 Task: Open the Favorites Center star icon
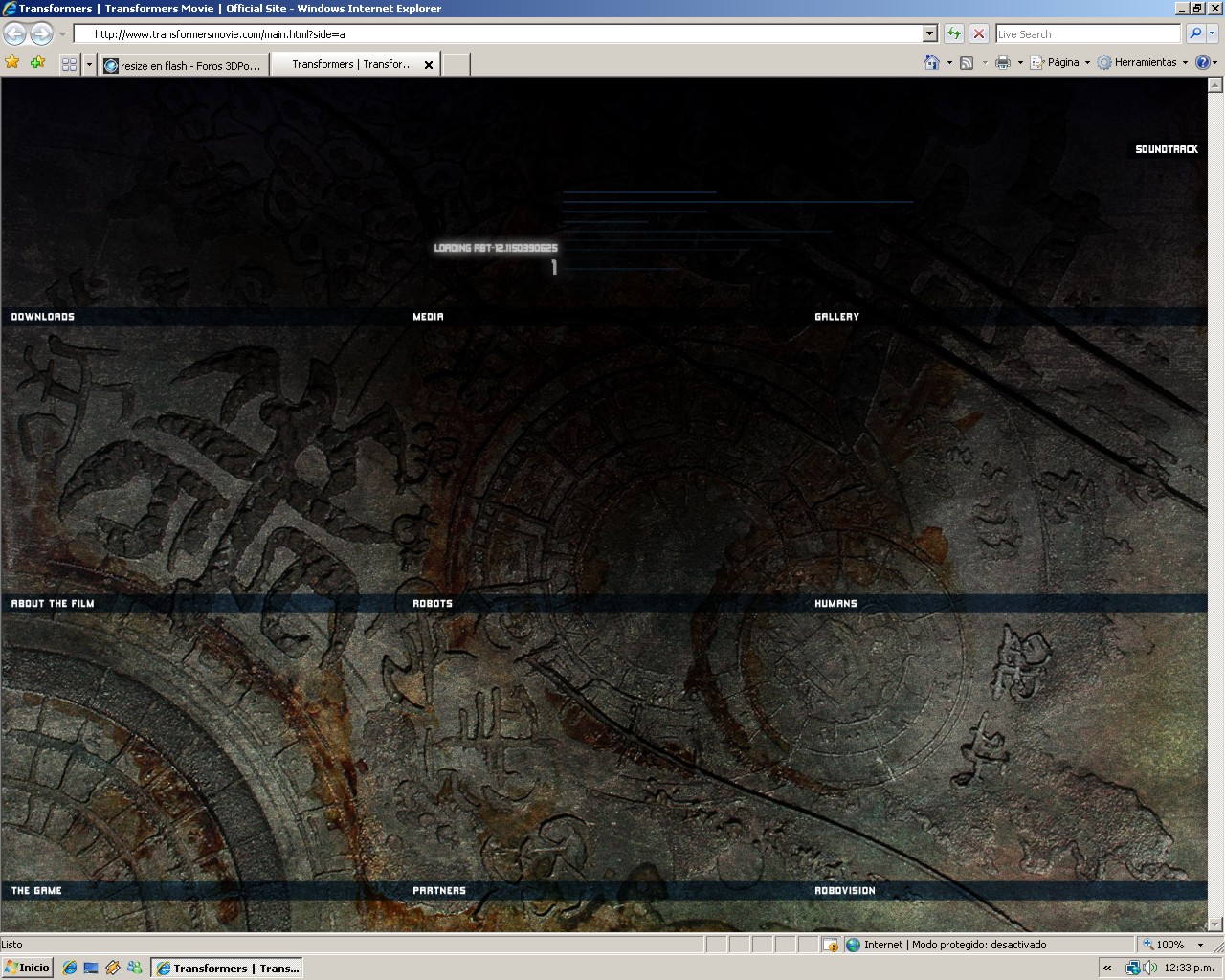[x=12, y=63]
